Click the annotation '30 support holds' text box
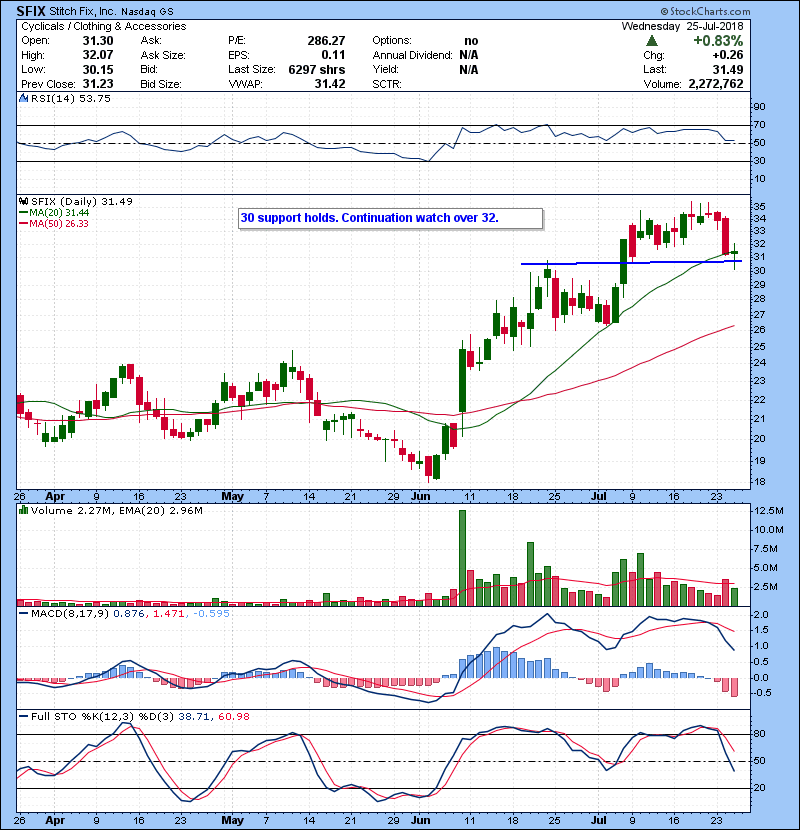Viewport: 800px width, 830px height. (x=391, y=218)
